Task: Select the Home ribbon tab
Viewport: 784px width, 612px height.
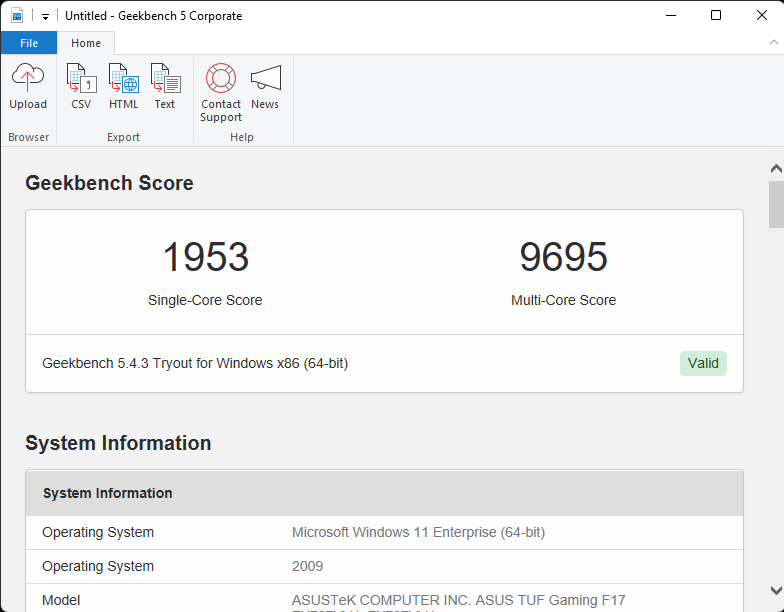Action: (86, 43)
